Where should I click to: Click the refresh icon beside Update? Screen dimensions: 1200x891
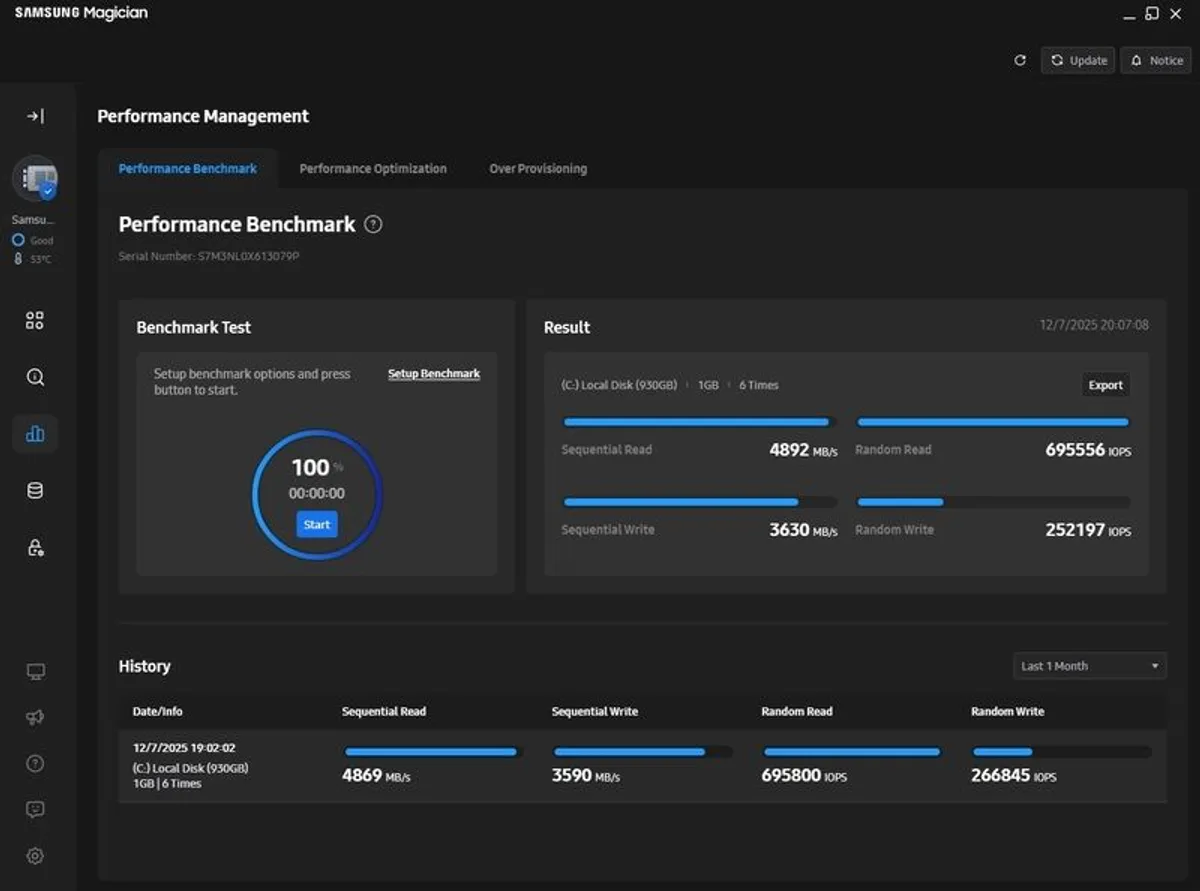point(1020,60)
